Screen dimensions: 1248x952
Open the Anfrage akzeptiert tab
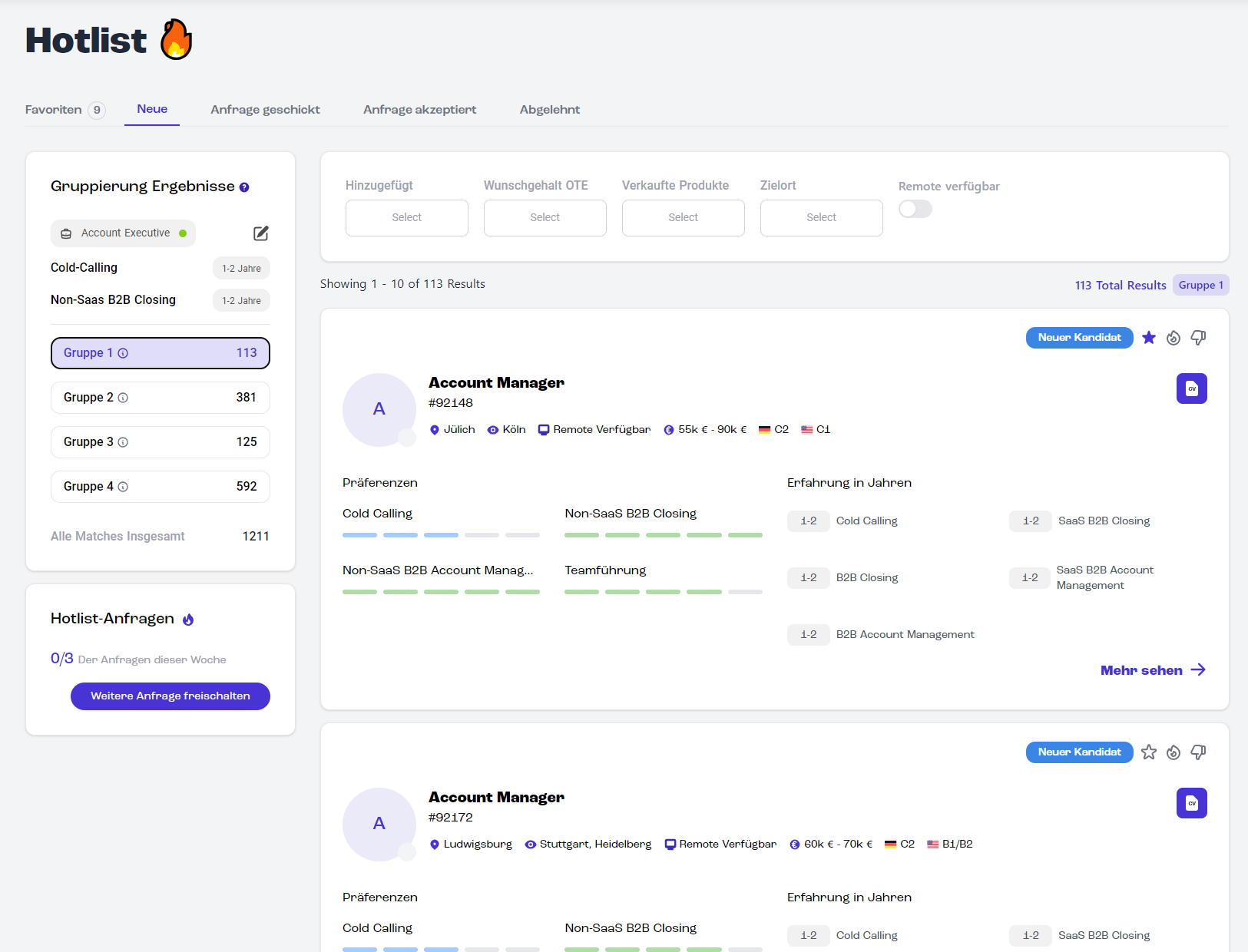pos(419,110)
